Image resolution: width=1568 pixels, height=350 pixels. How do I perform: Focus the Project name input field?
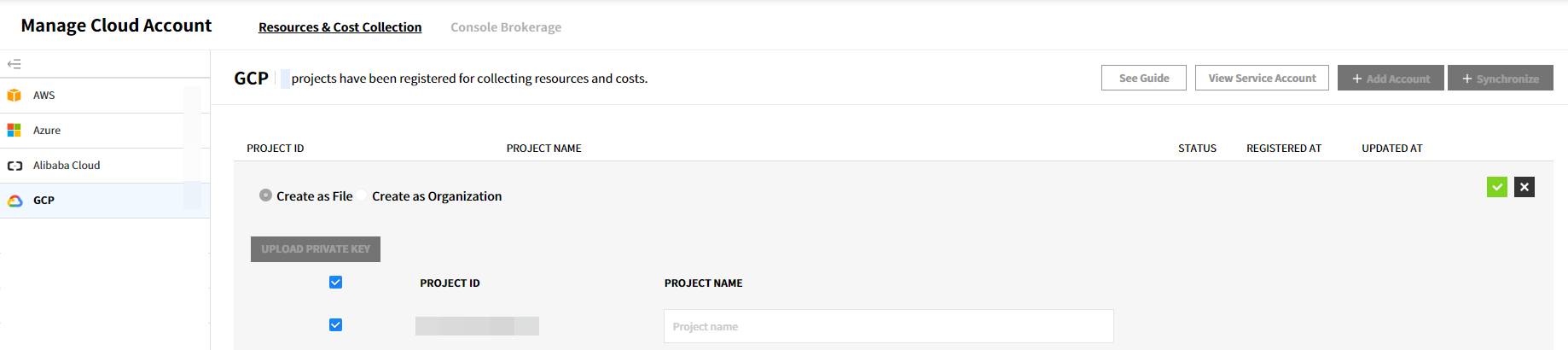888,326
